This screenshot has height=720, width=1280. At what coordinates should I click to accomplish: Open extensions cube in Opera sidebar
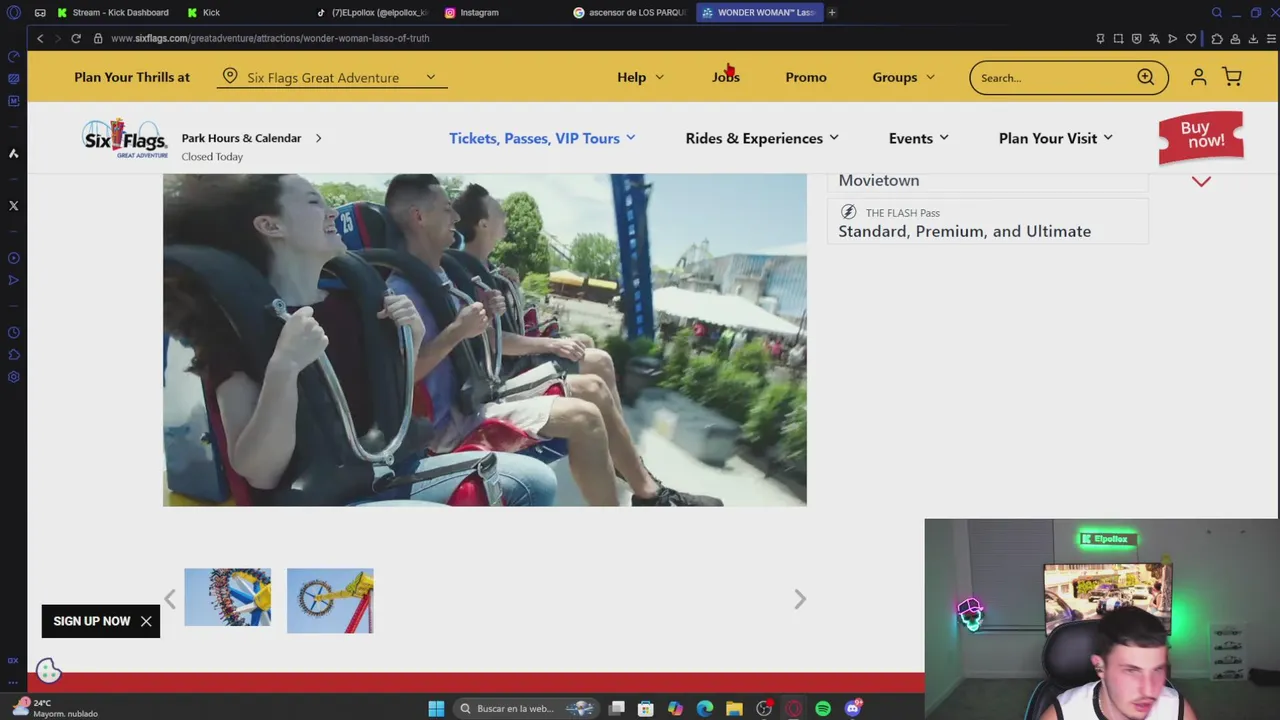click(14, 355)
